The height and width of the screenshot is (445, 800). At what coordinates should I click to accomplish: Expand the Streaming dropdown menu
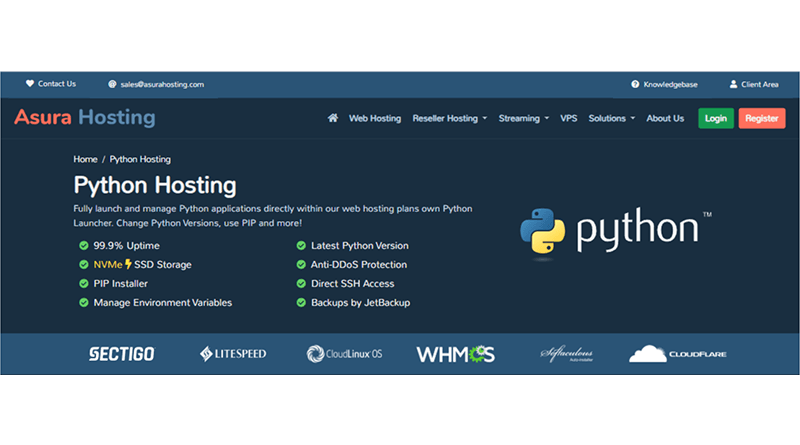click(x=523, y=118)
